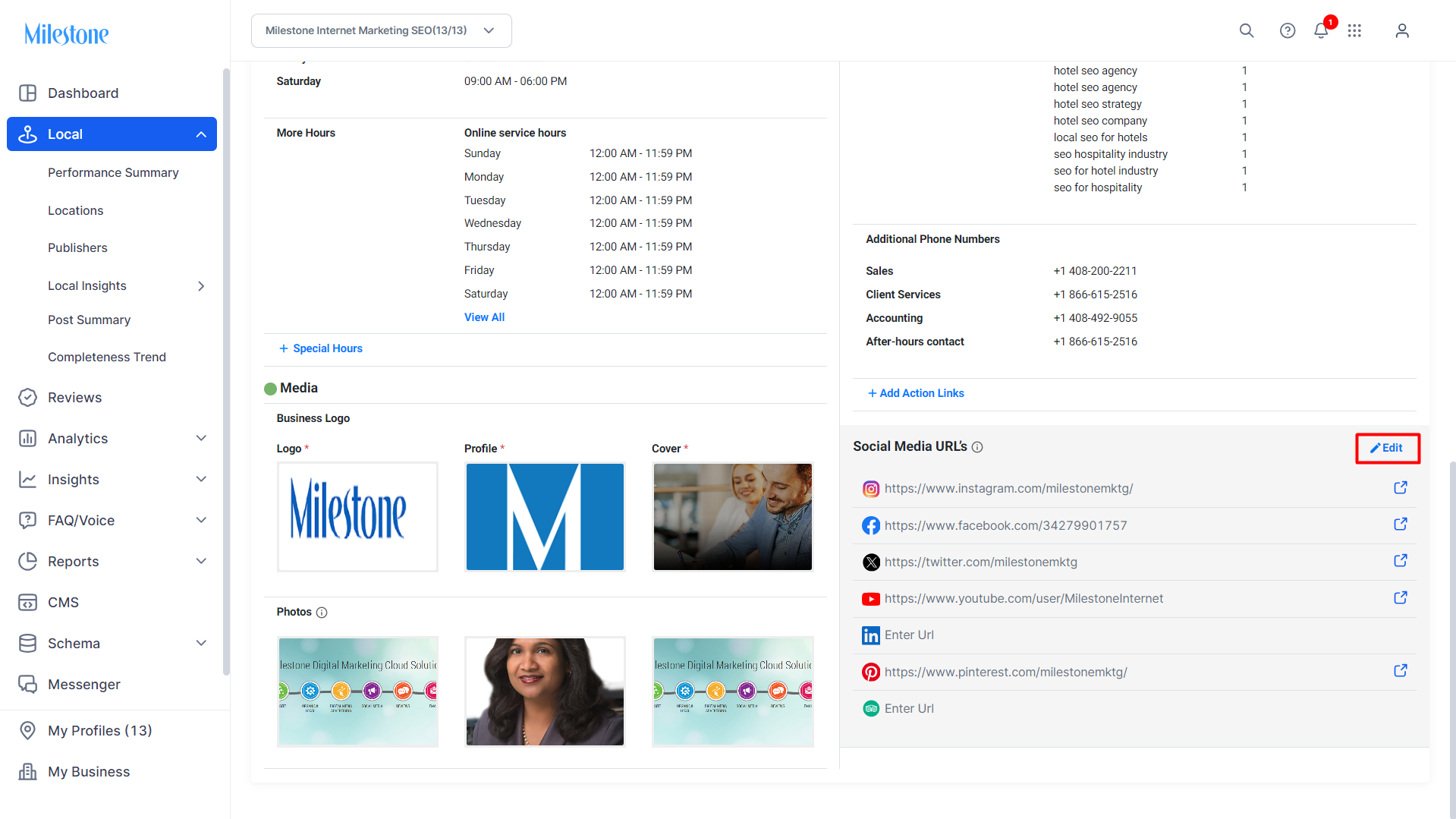The image size is (1456, 819).
Task: Click the Facebook logo icon
Action: click(x=871, y=525)
